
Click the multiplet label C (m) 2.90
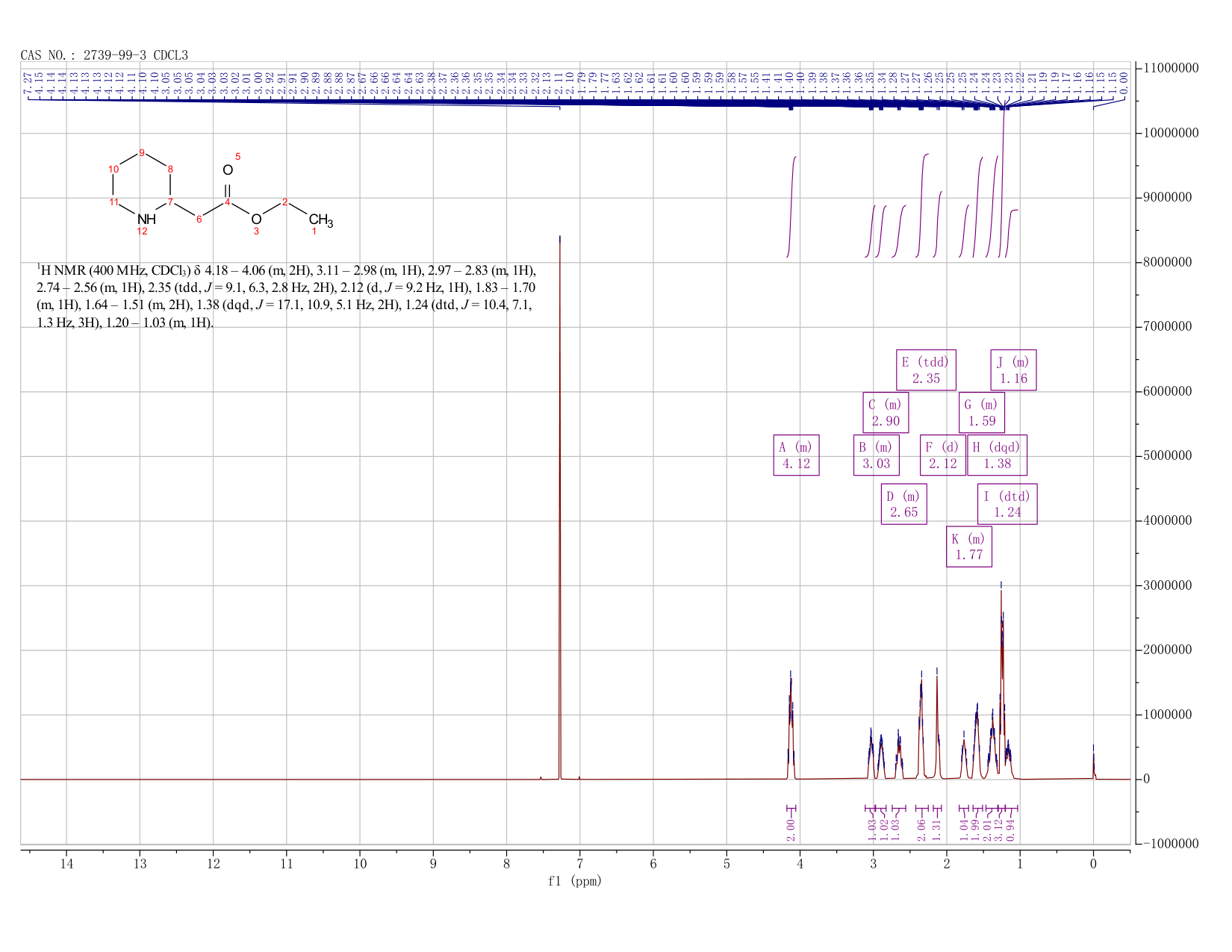886,413
